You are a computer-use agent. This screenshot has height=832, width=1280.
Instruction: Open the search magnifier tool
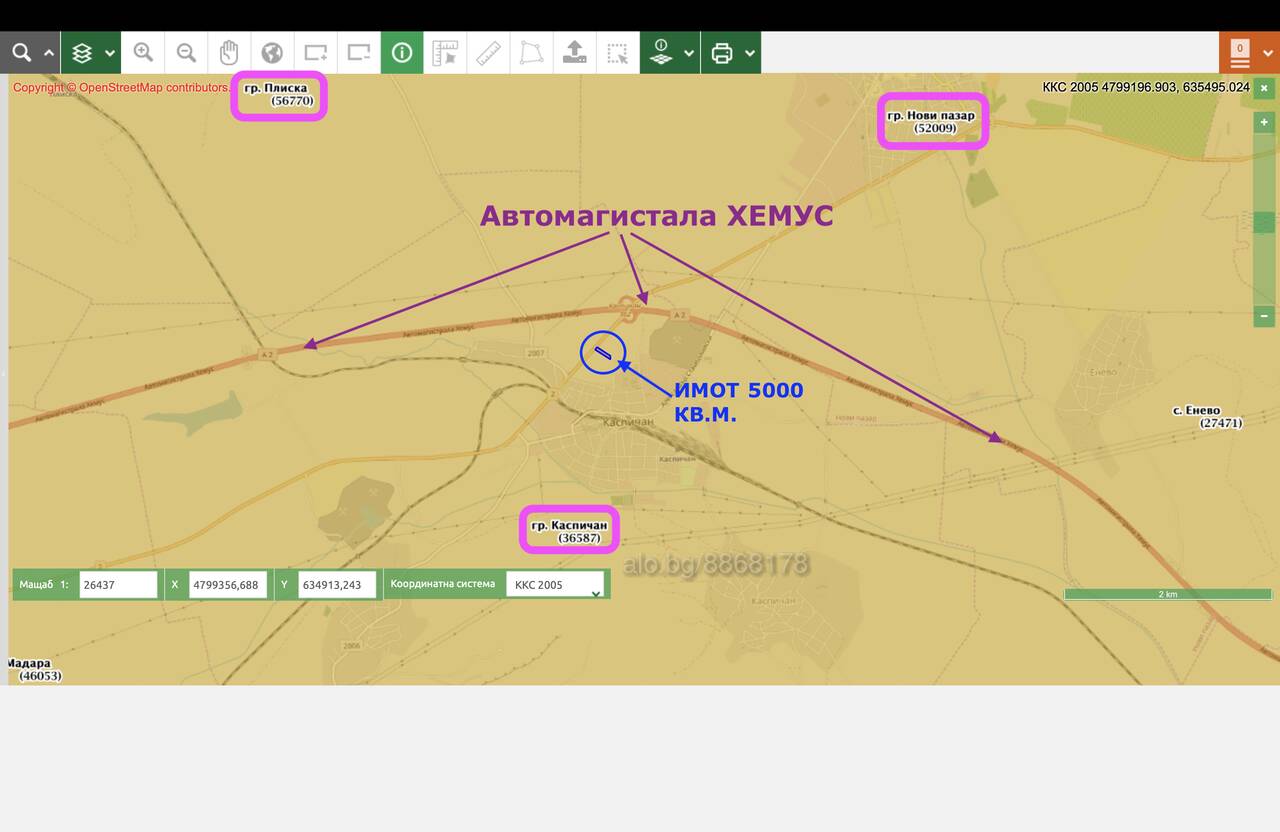pyautogui.click(x=21, y=52)
